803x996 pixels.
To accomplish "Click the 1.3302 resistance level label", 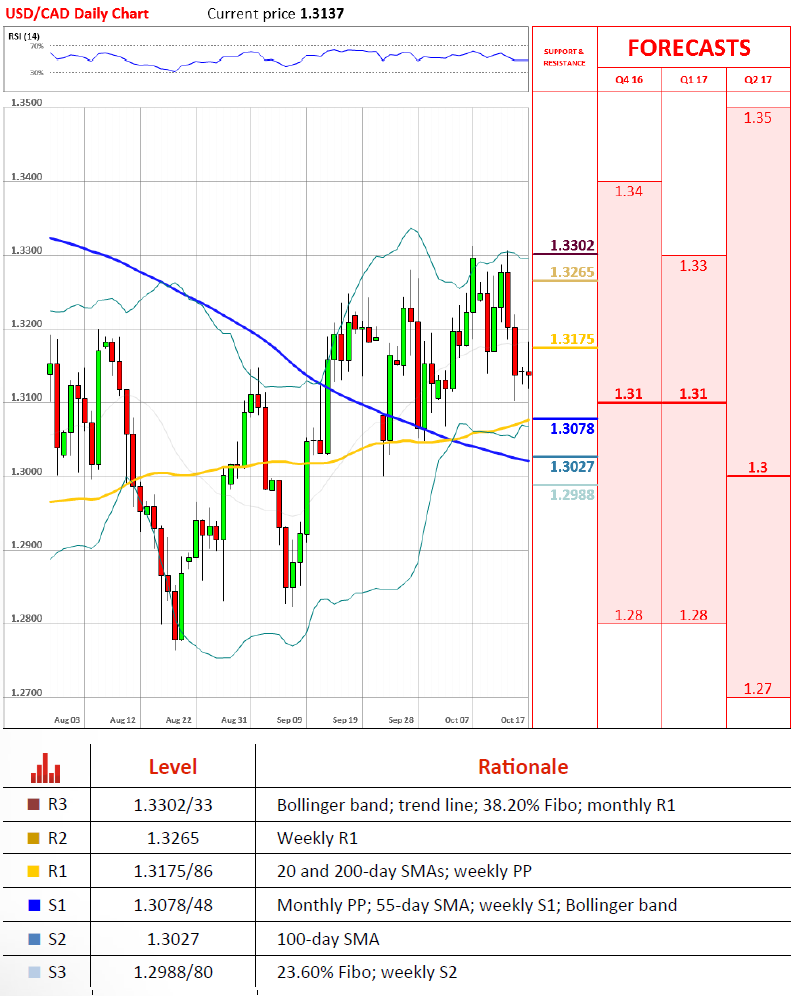I will 572,245.
